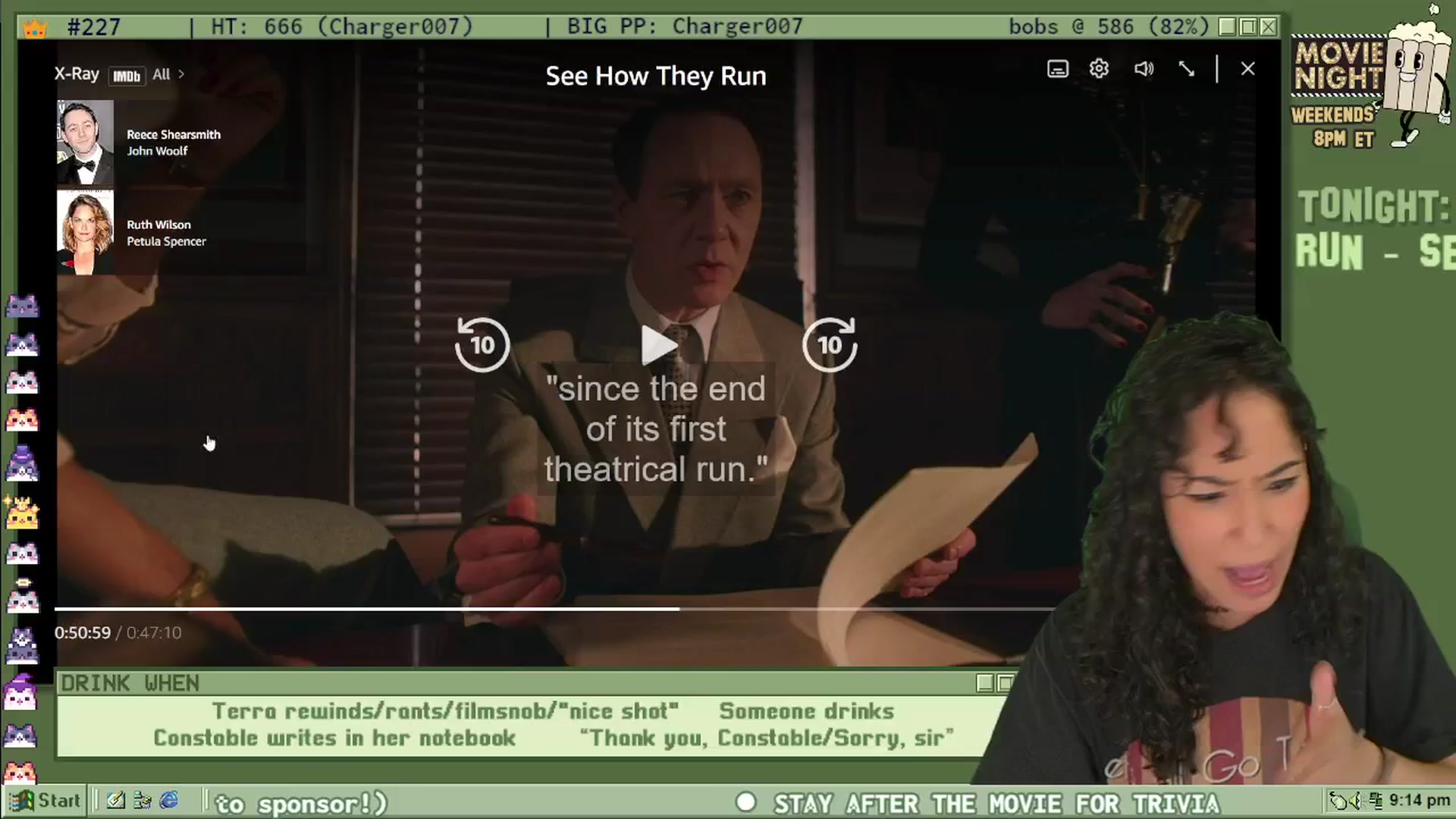
Task: Select the "Reece Shearsmith" cast name
Action: point(174,134)
